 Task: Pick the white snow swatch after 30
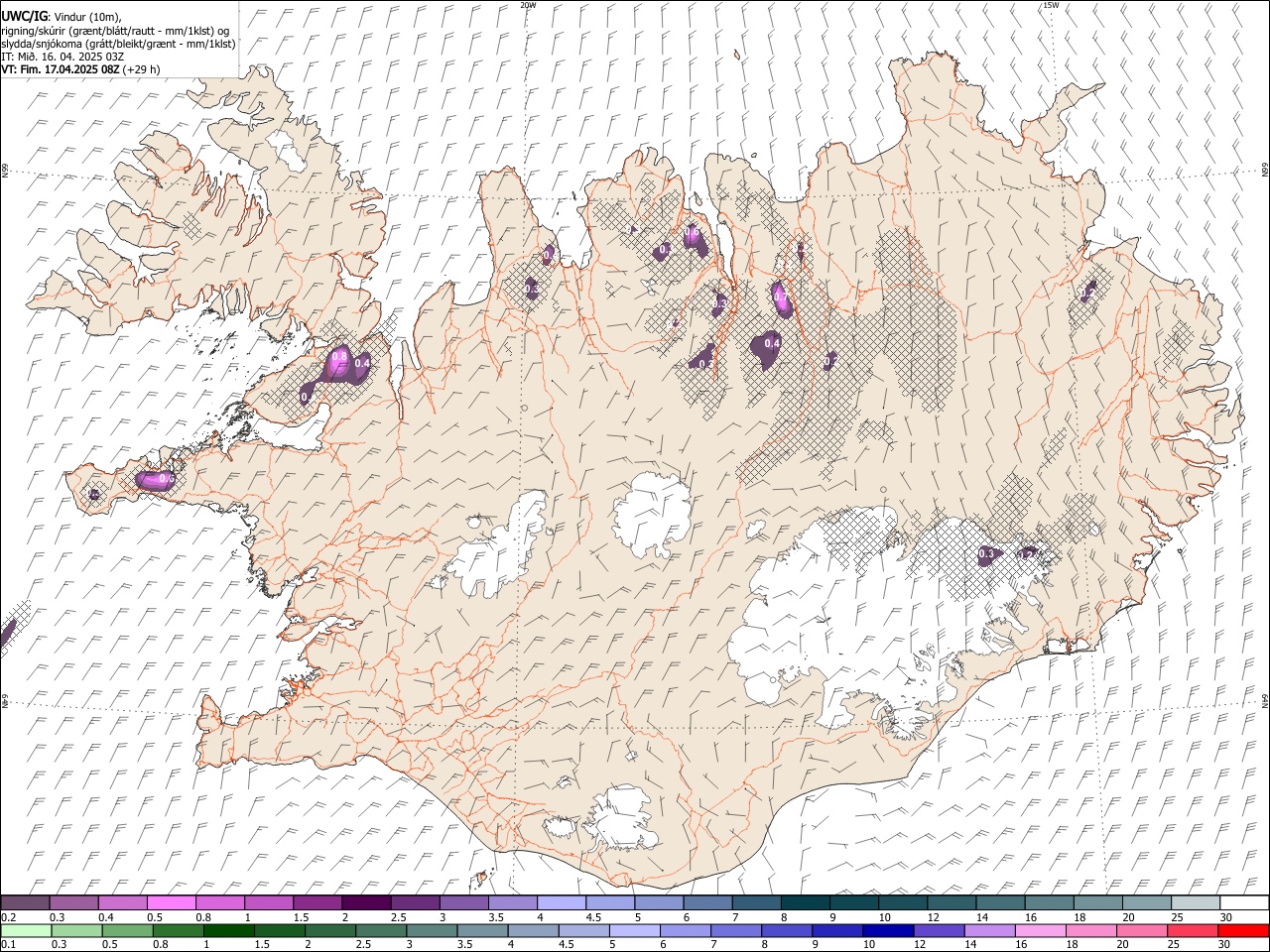1244,903
